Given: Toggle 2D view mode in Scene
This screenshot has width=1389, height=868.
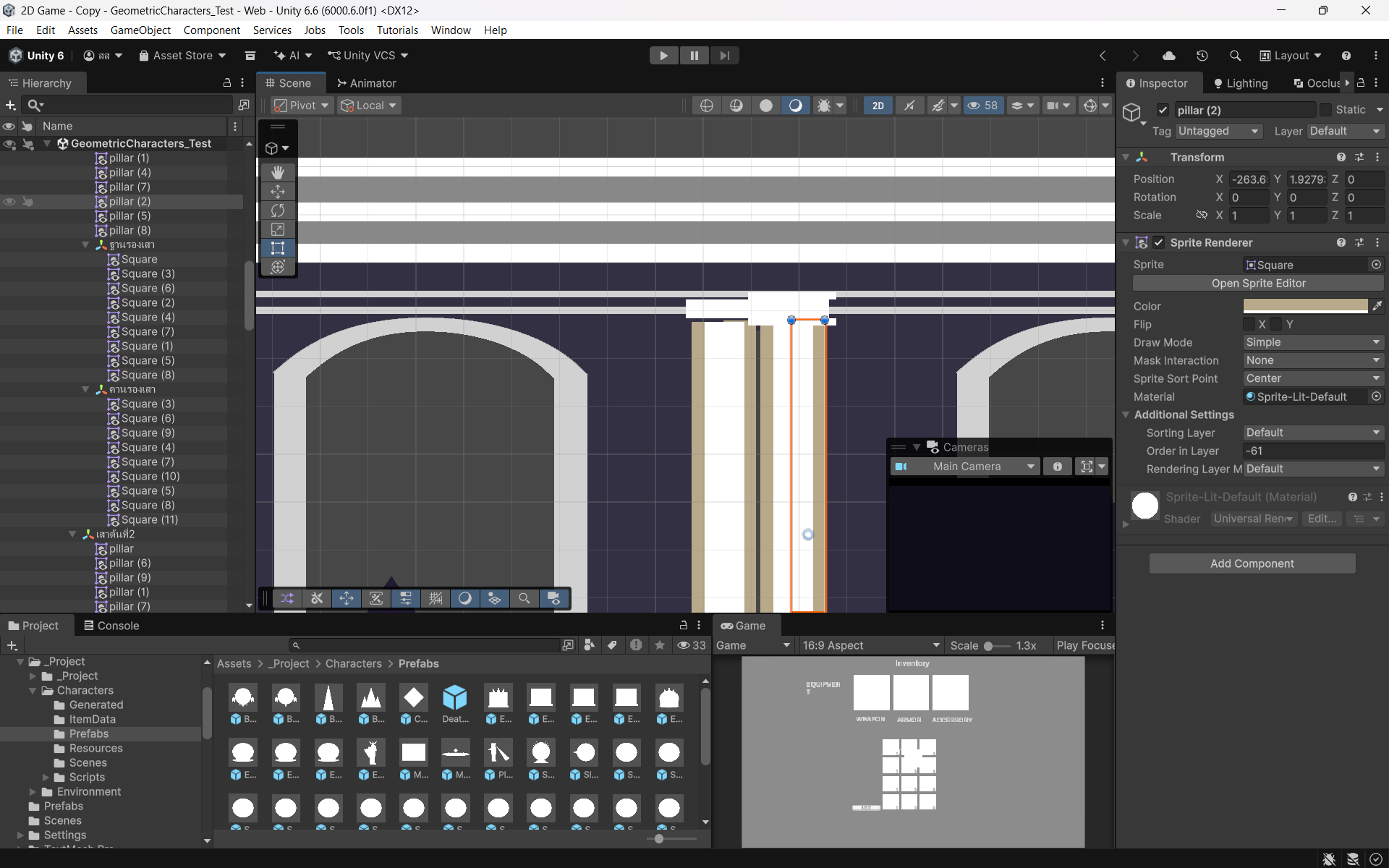Looking at the screenshot, I should (878, 106).
